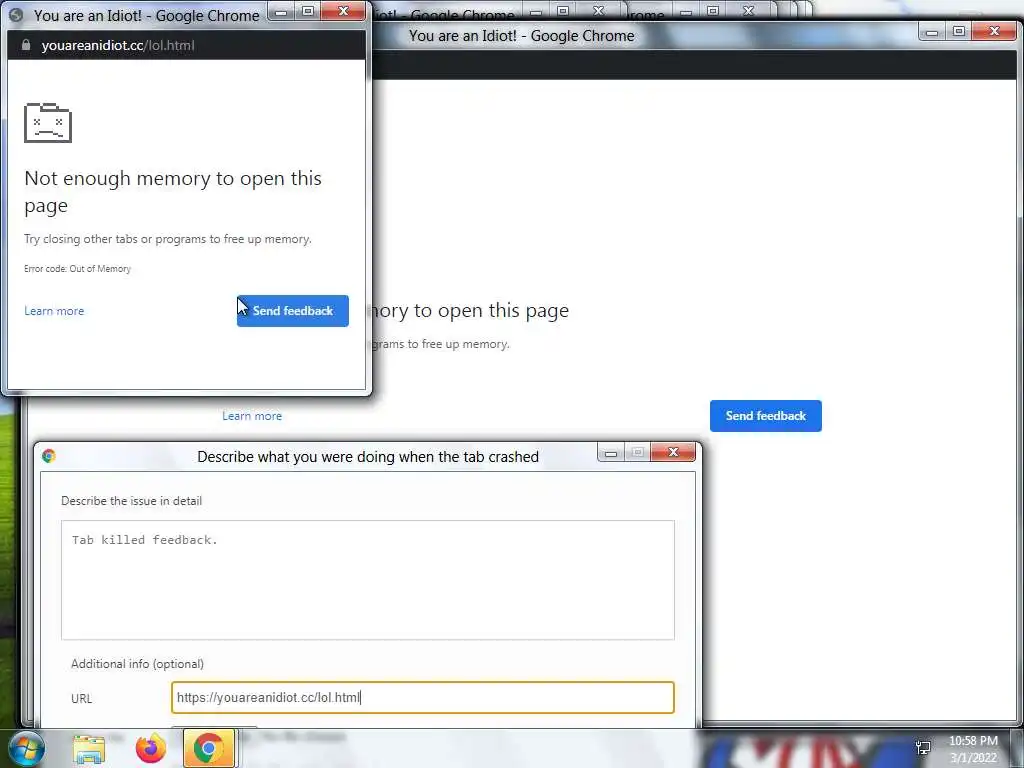Image resolution: width=1024 pixels, height=768 pixels.
Task: Click the URL field in the feedback dialog
Action: pos(423,697)
